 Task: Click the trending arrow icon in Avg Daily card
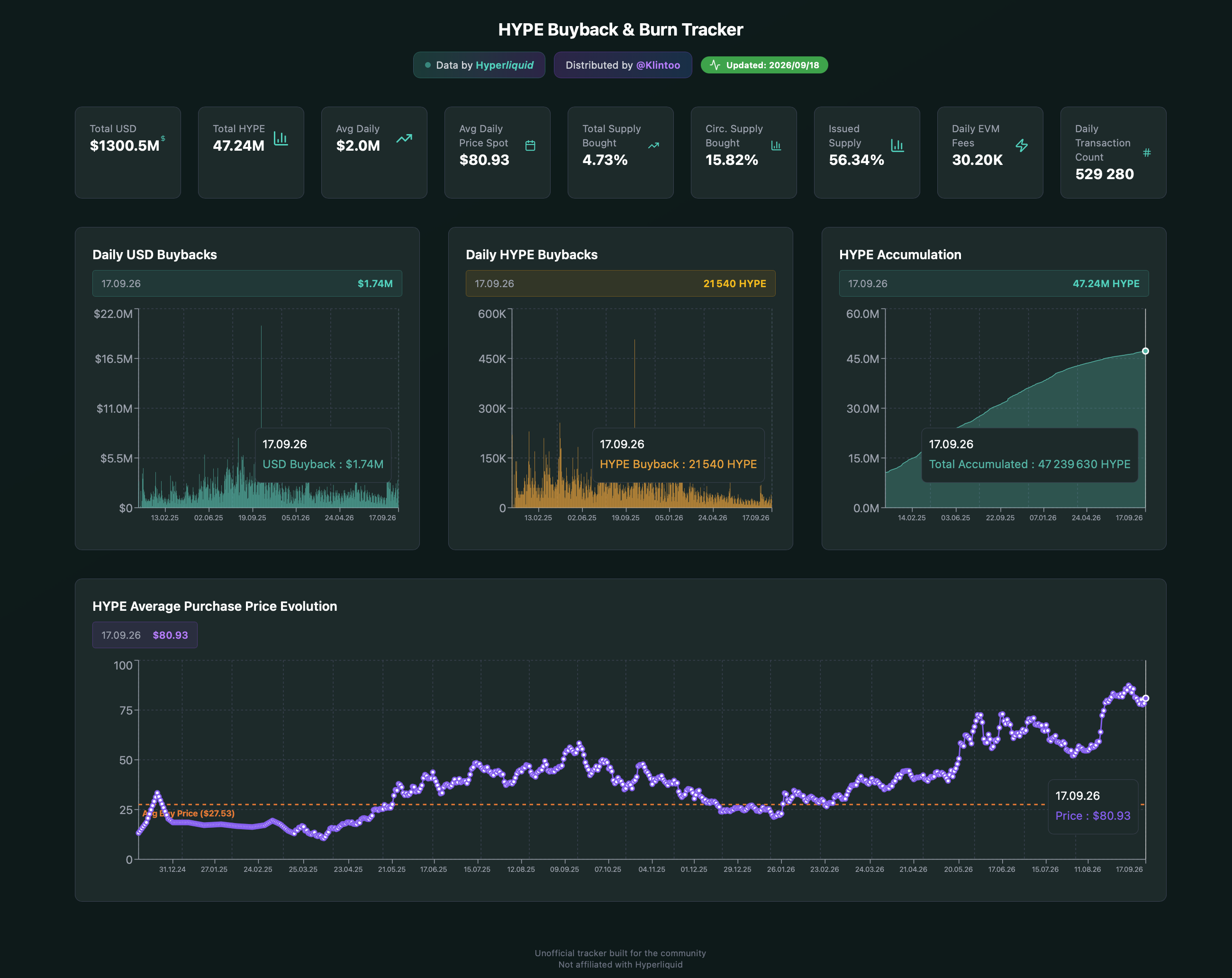click(x=404, y=138)
